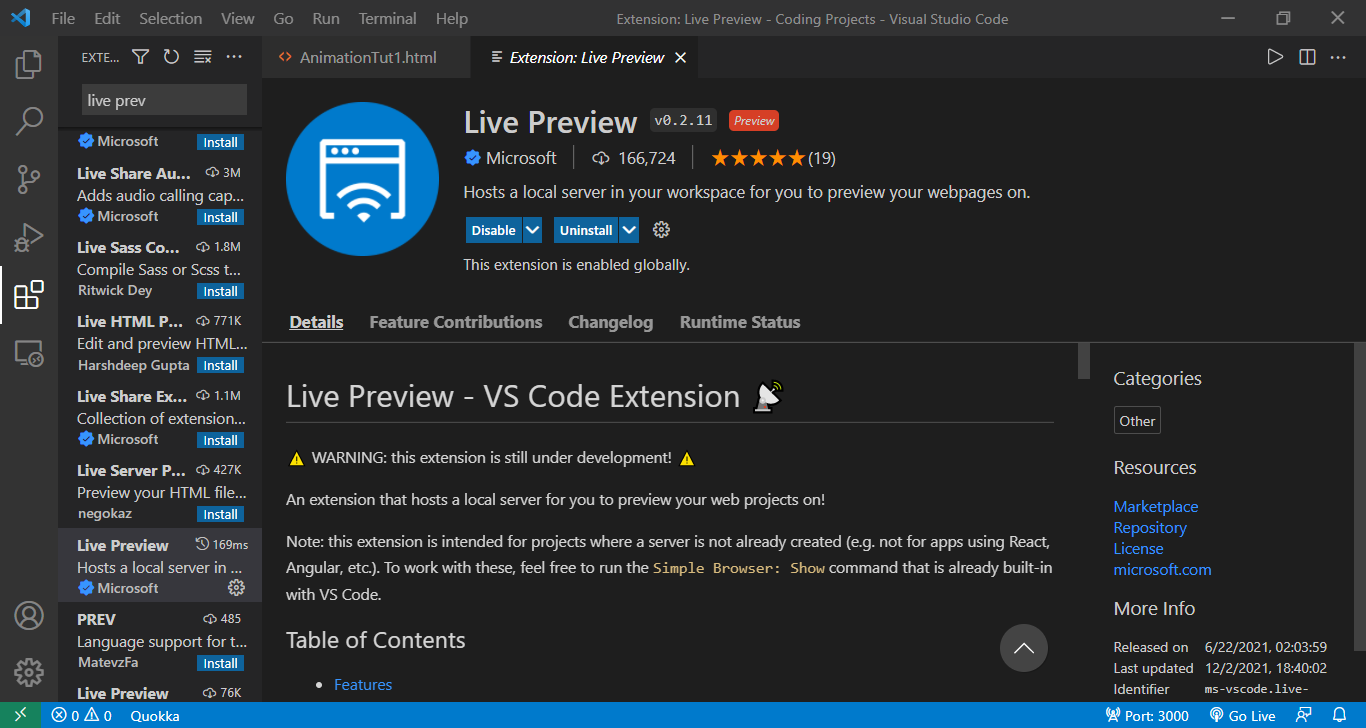Uninstall the Live Preview extension
The image size is (1366, 728).
click(x=586, y=230)
